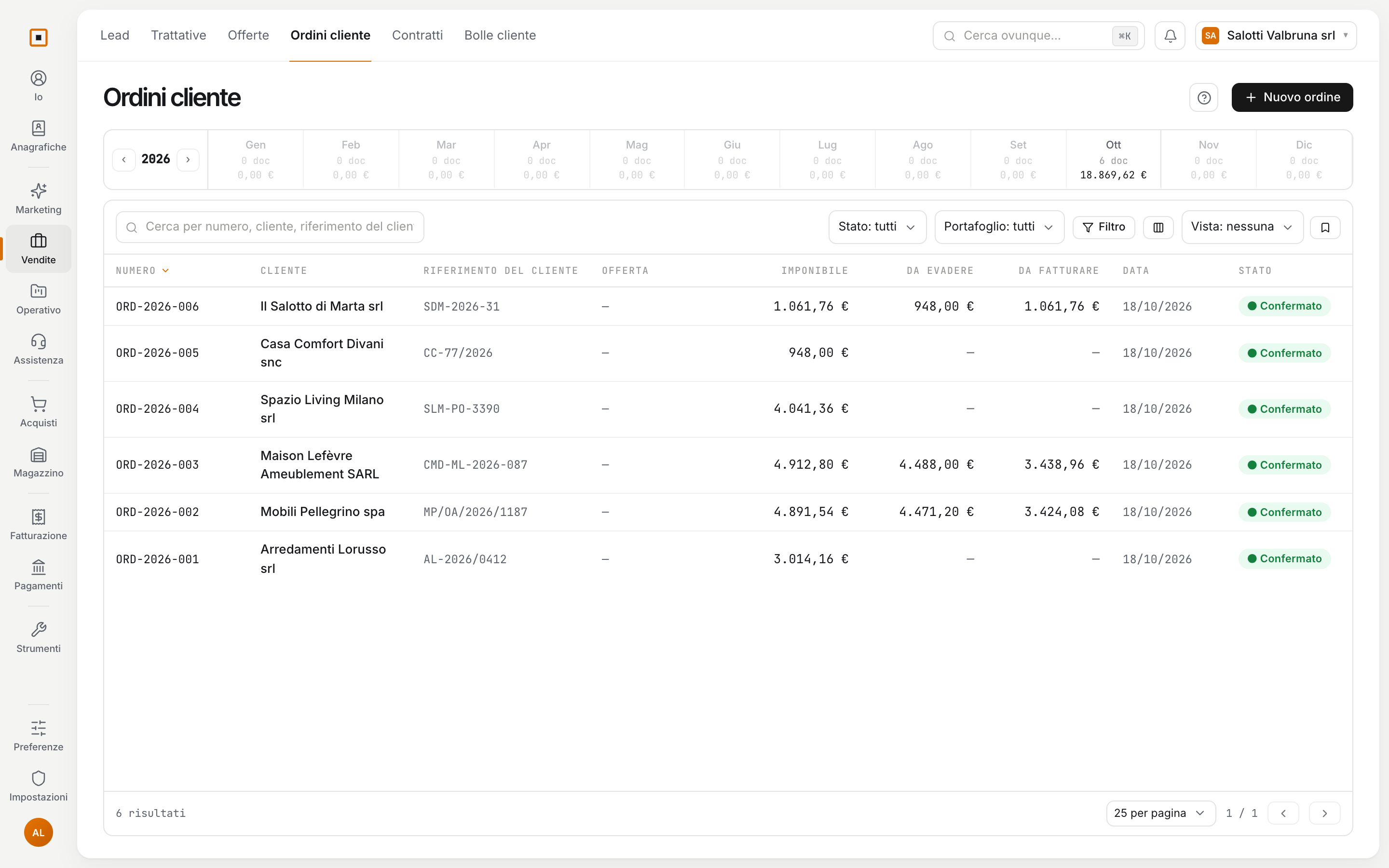
Task: Click the help question-mark icon
Action: coord(1204,97)
